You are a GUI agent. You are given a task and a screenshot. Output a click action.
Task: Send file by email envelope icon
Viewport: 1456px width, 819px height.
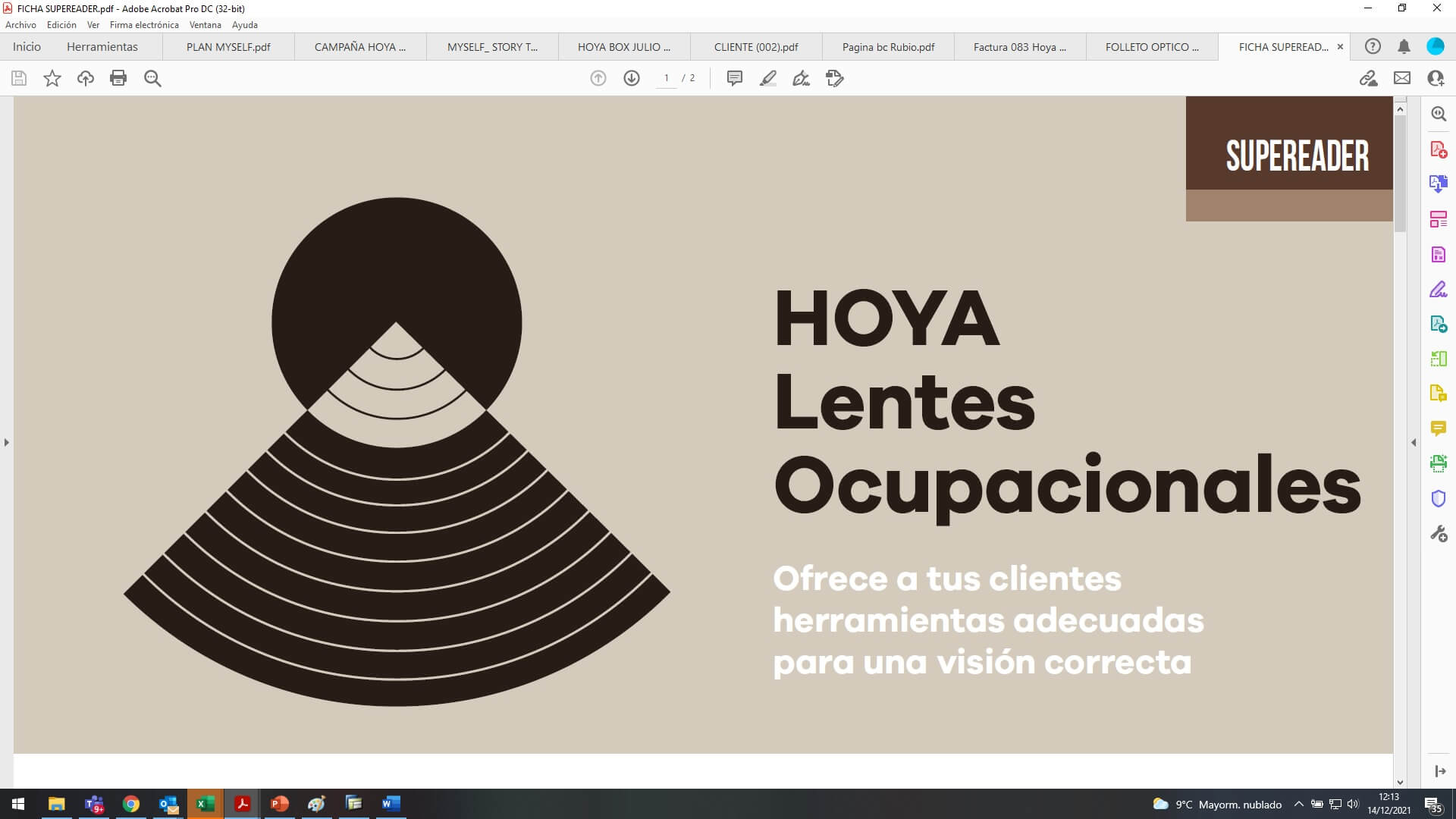(1402, 78)
